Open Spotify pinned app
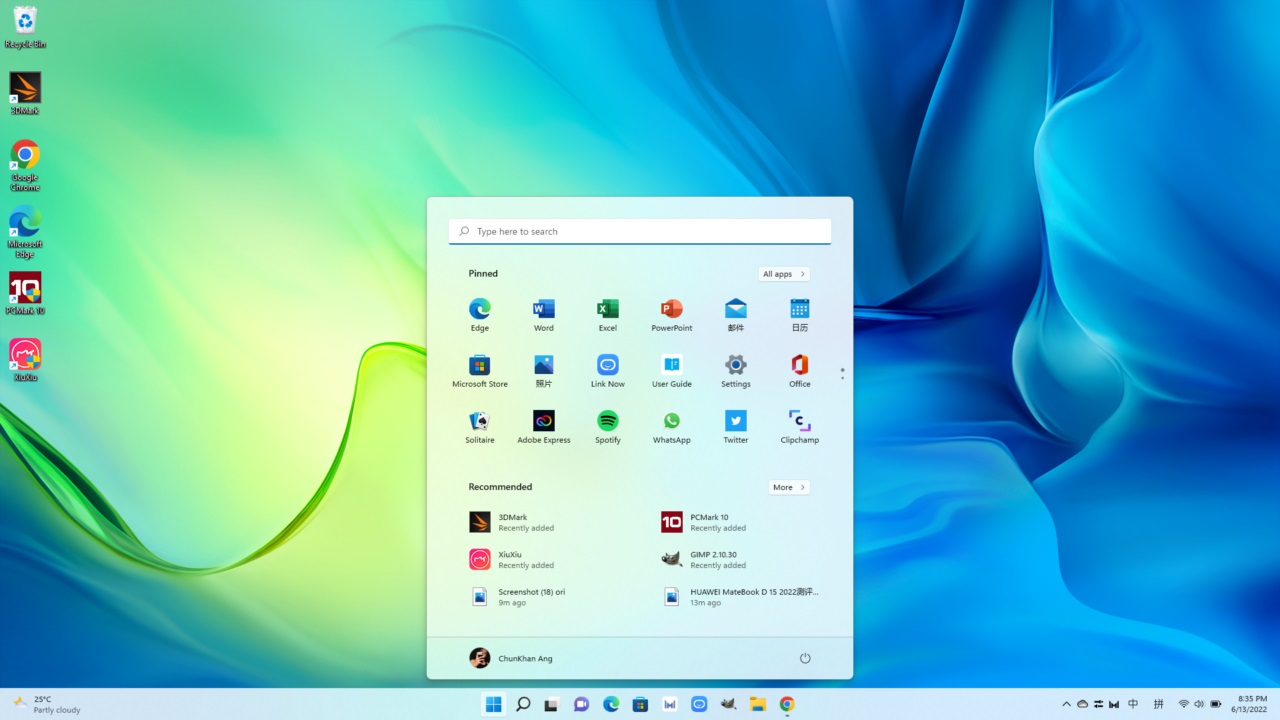Image resolution: width=1280 pixels, height=720 pixels. [608, 426]
